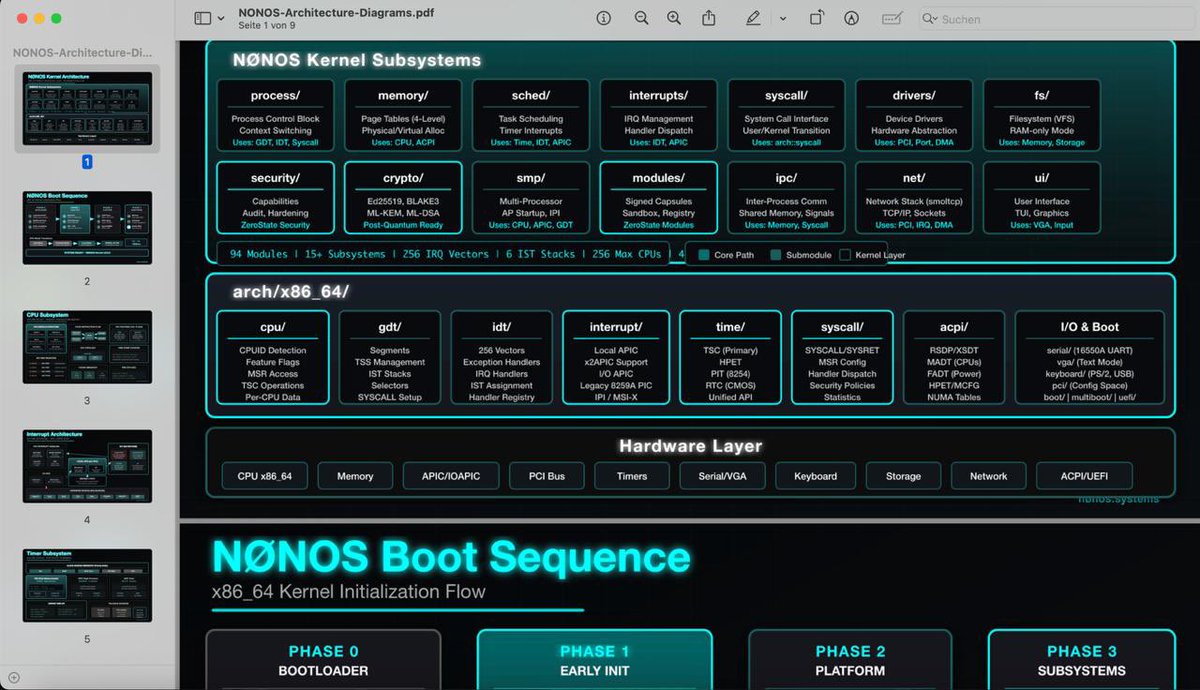The height and width of the screenshot is (690, 1200).
Task: Zoom out of the PDF page
Action: click(x=641, y=18)
